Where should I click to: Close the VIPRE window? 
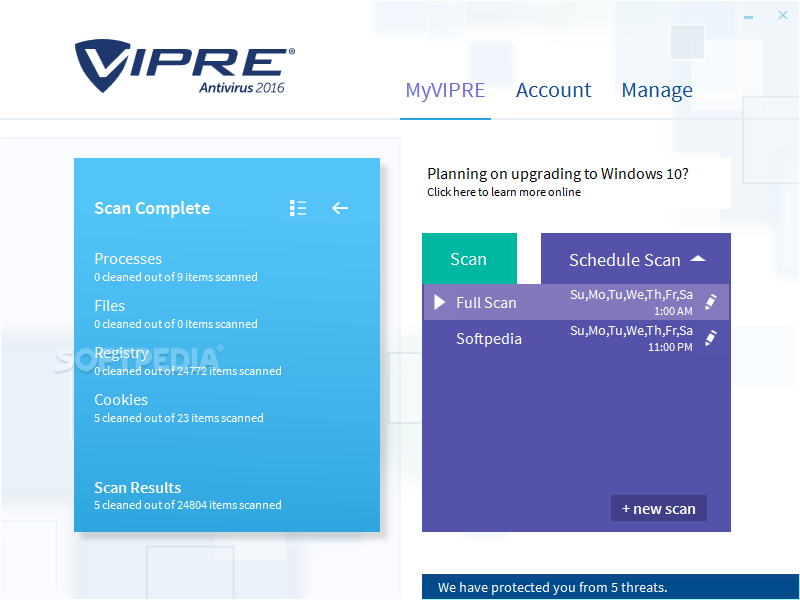(x=783, y=15)
